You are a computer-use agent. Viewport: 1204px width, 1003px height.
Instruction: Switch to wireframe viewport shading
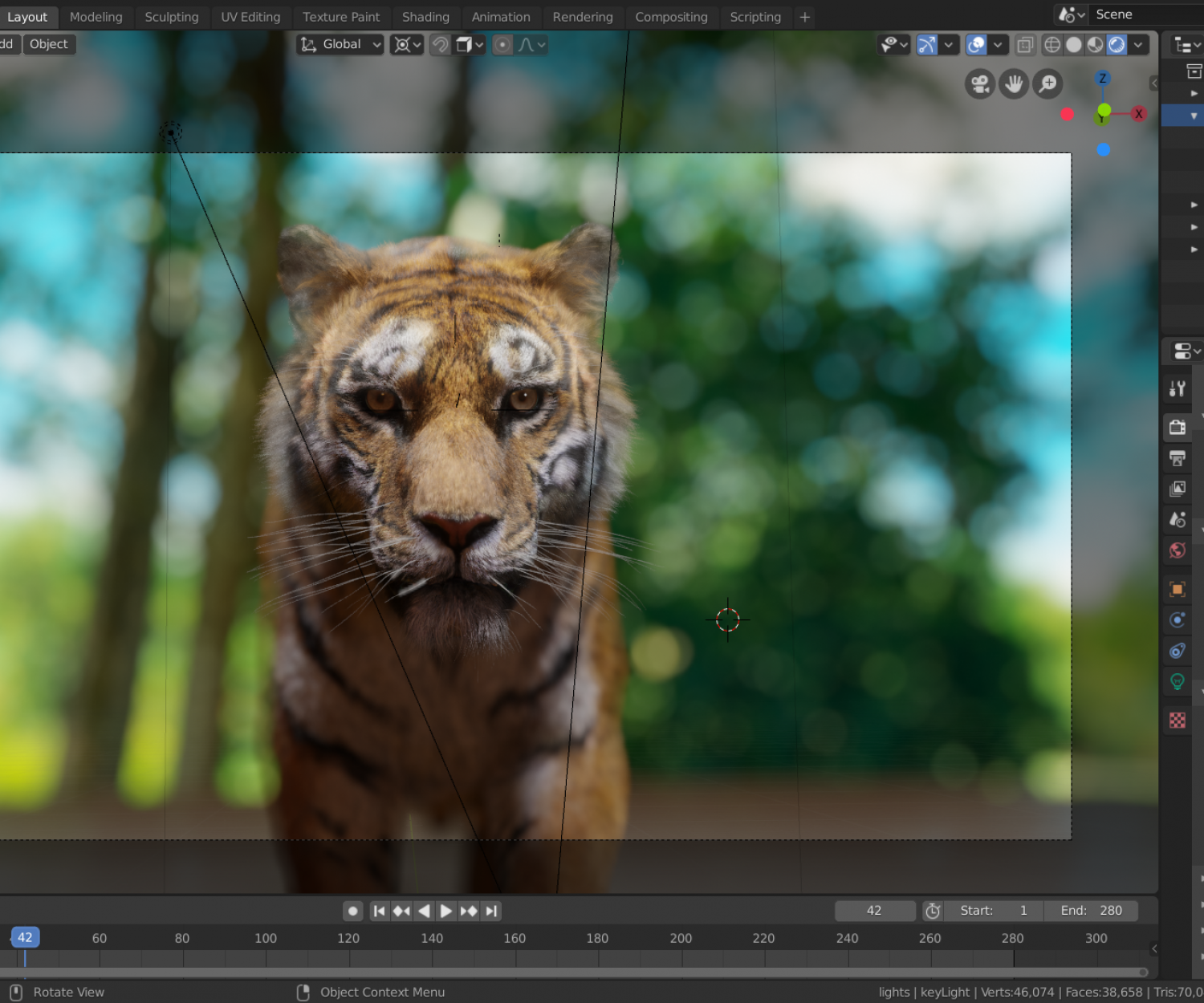point(1052,45)
